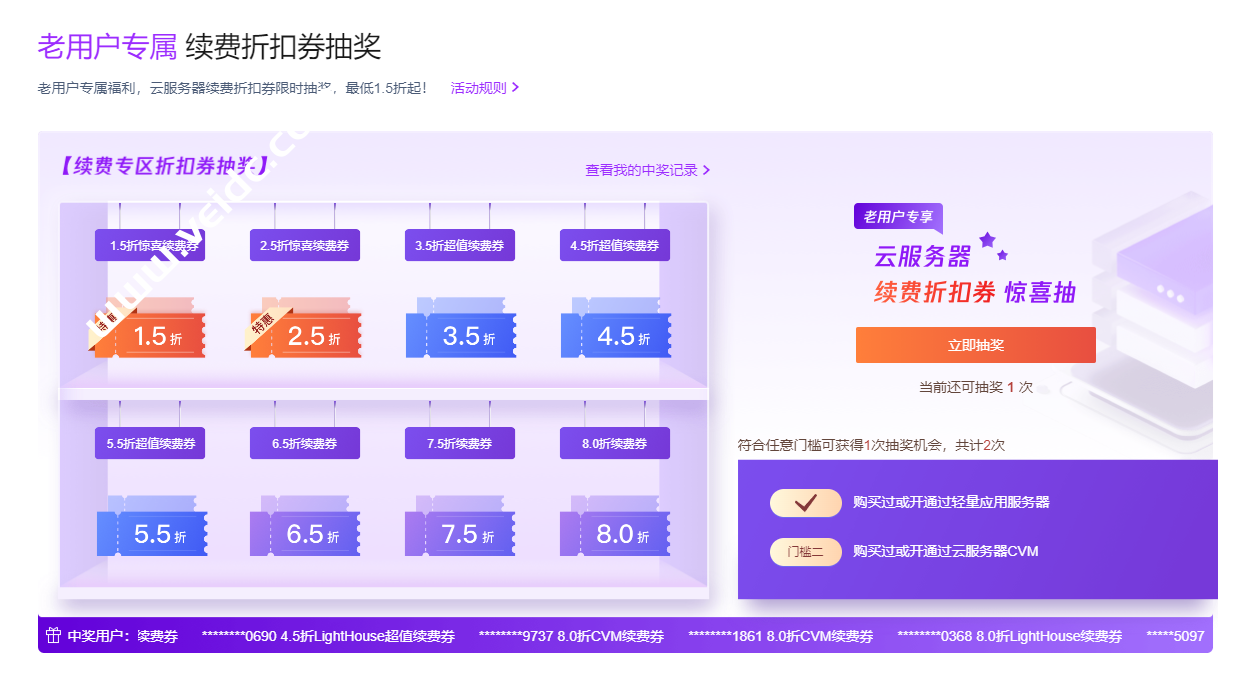
Task: Click the 5.5折 coupon ticket icon
Action: [x=152, y=534]
